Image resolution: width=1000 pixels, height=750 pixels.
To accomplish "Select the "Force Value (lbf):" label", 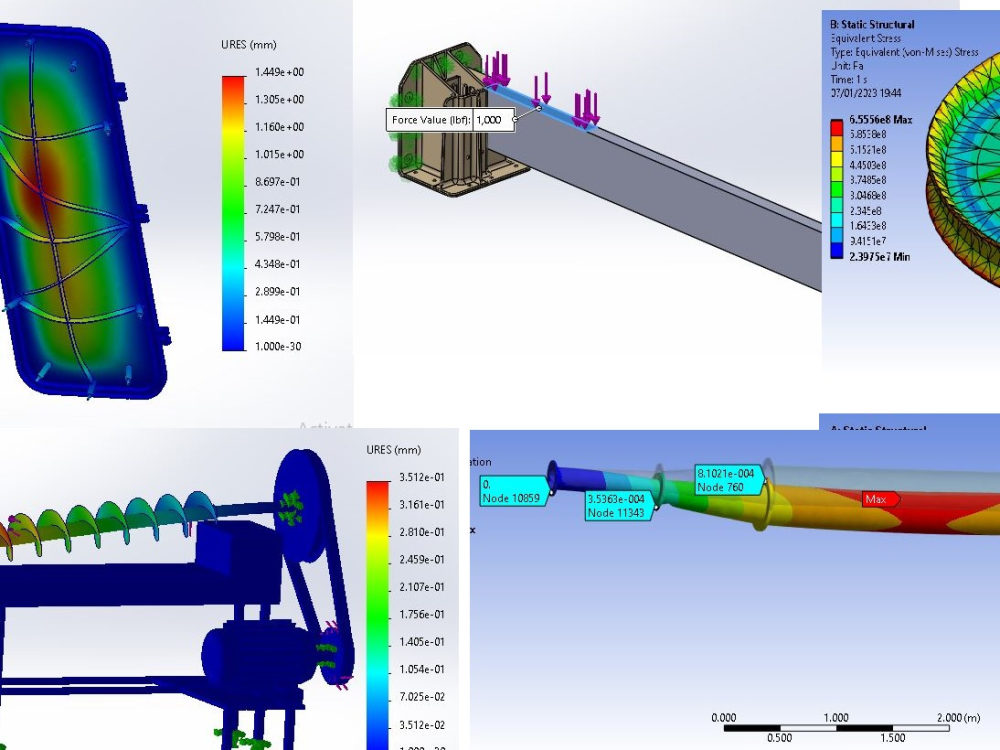I will (431, 120).
